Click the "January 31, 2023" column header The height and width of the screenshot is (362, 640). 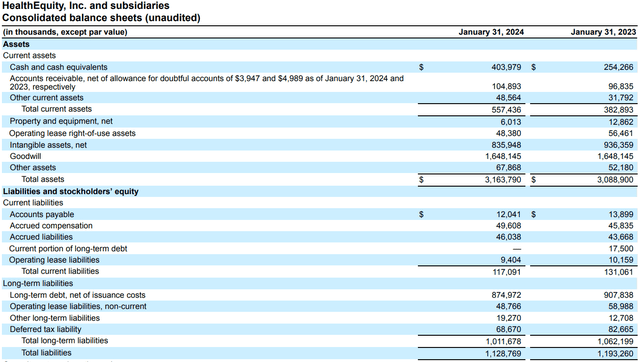click(x=603, y=32)
